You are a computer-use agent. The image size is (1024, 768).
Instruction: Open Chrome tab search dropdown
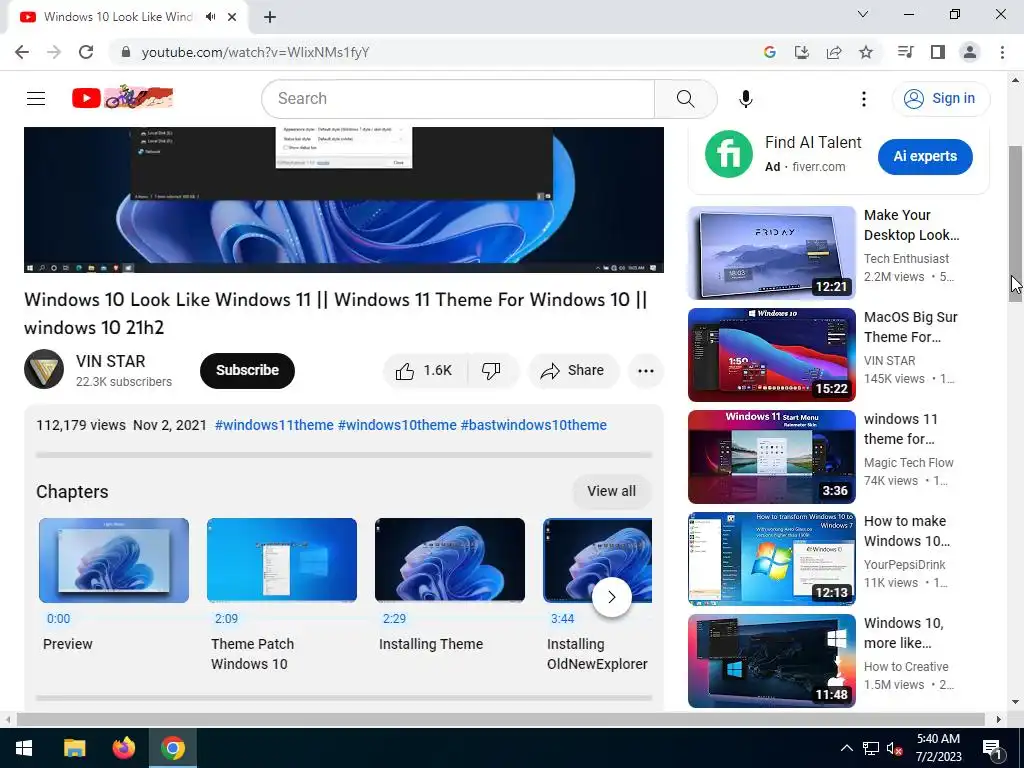point(863,14)
